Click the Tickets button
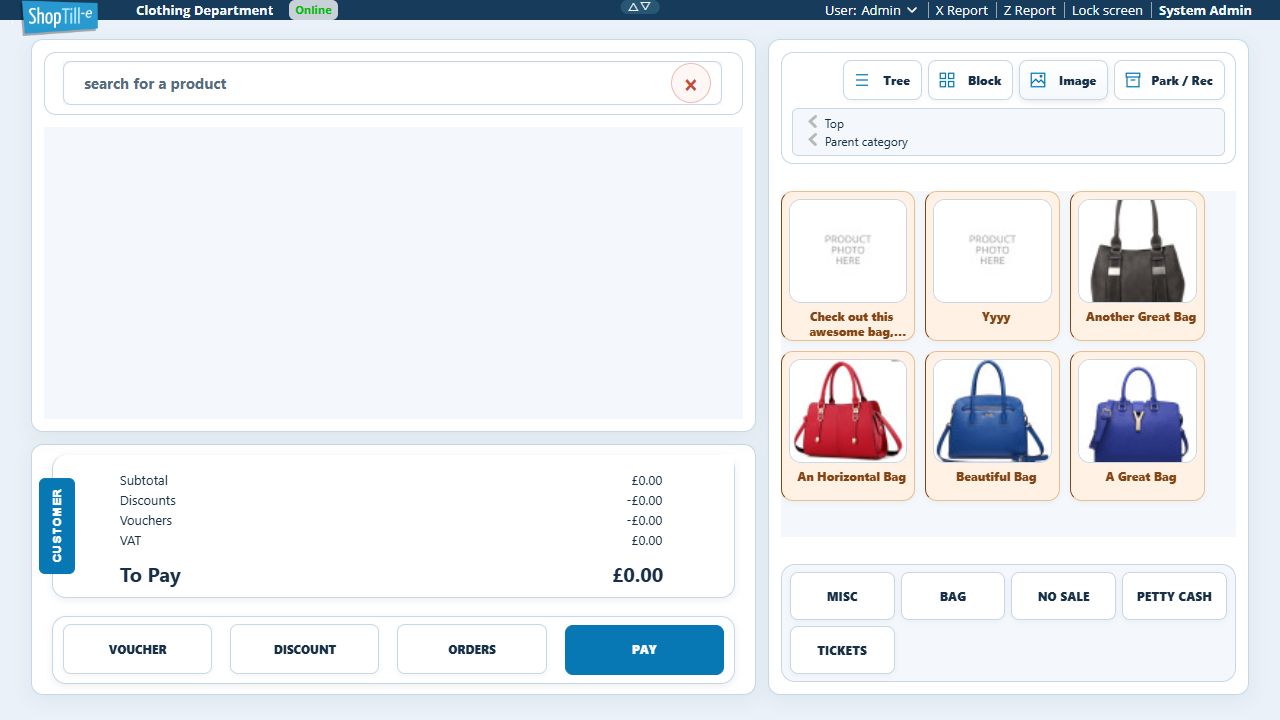This screenshot has width=1280, height=720. 842,650
